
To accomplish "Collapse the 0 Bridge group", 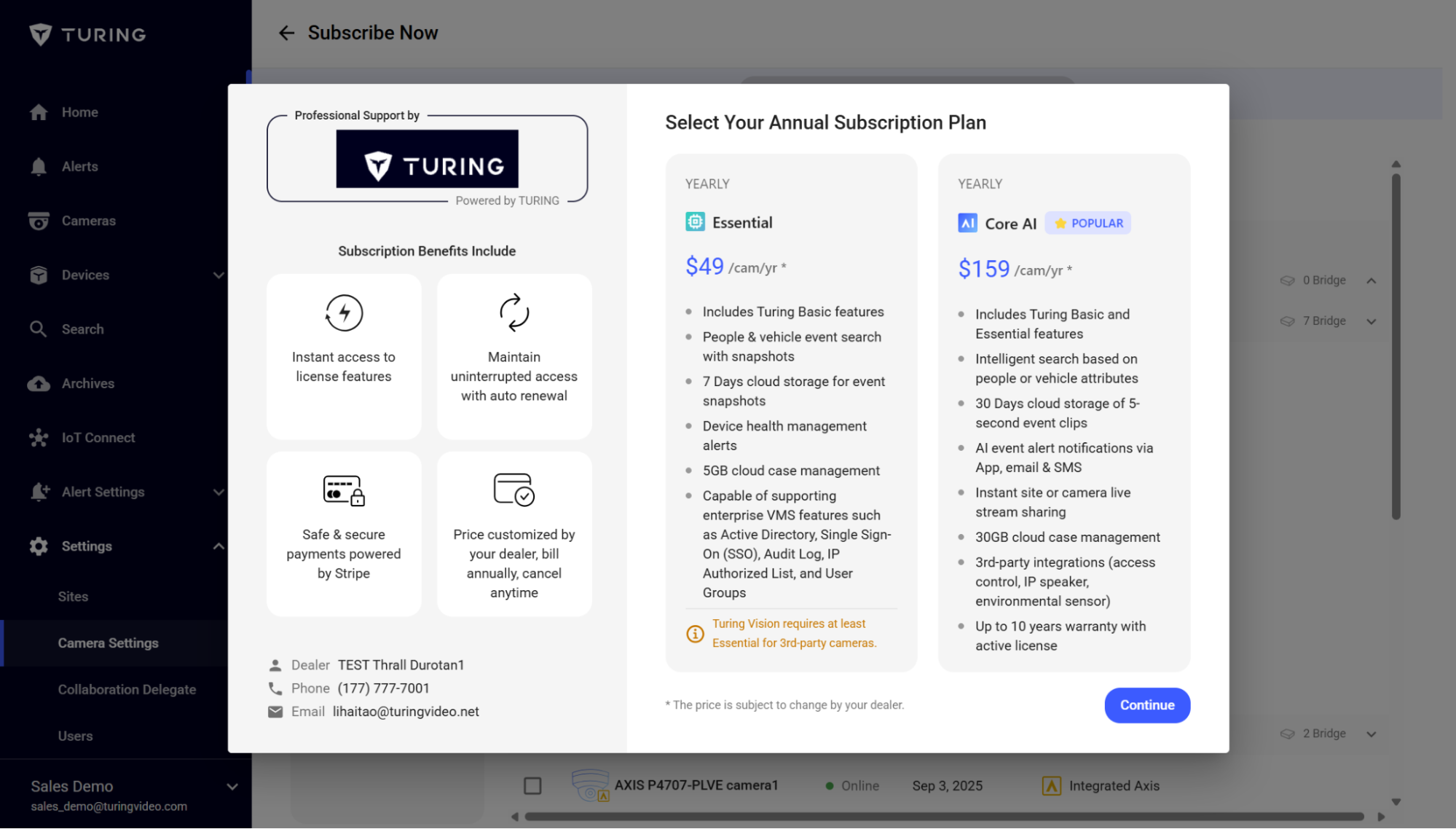I will coord(1371,280).
